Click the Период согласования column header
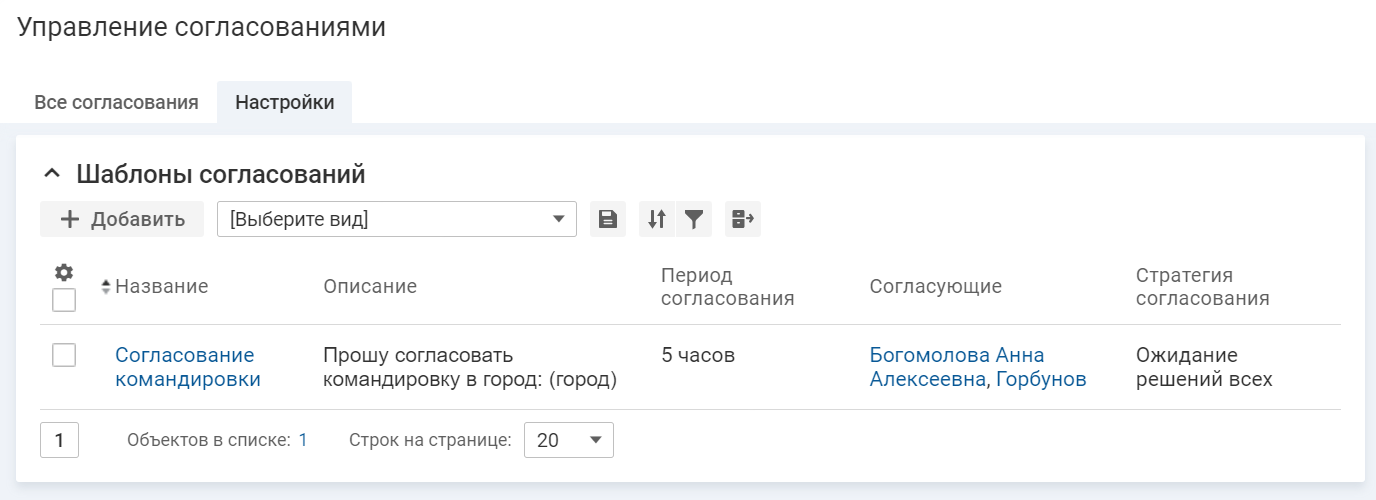 click(727, 287)
